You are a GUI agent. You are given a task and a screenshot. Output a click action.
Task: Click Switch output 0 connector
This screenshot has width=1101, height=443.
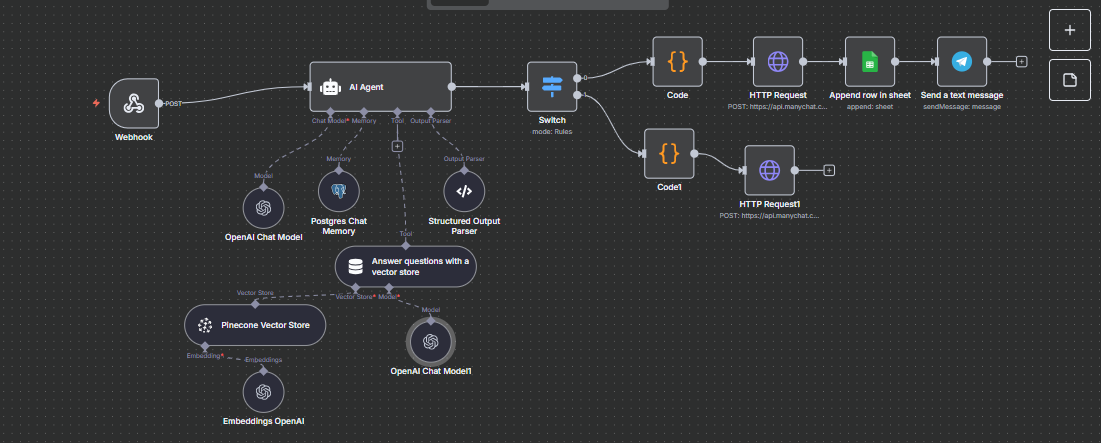click(x=577, y=78)
